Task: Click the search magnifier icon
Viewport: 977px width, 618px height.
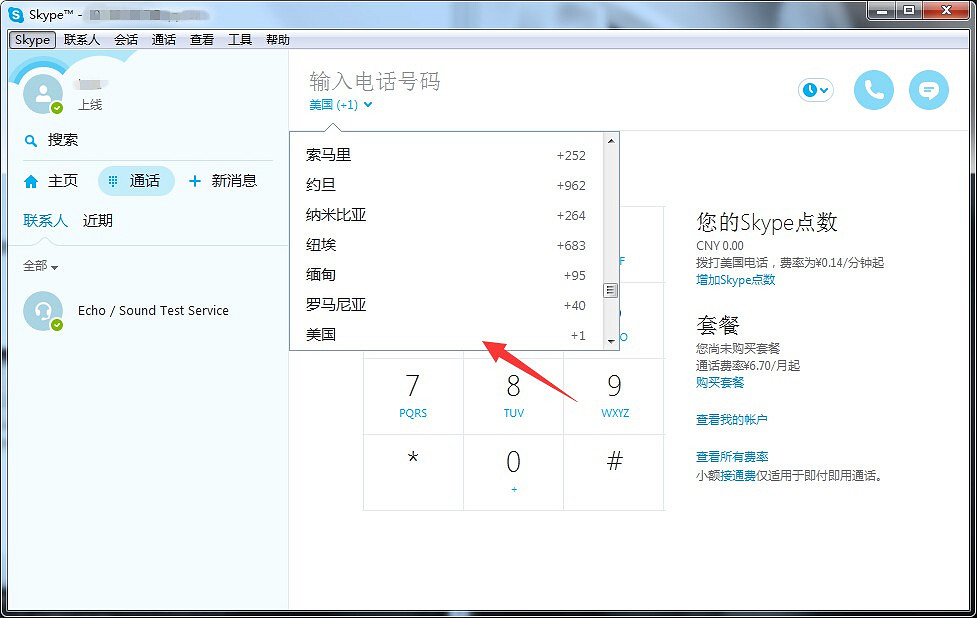Action: pyautogui.click(x=31, y=139)
